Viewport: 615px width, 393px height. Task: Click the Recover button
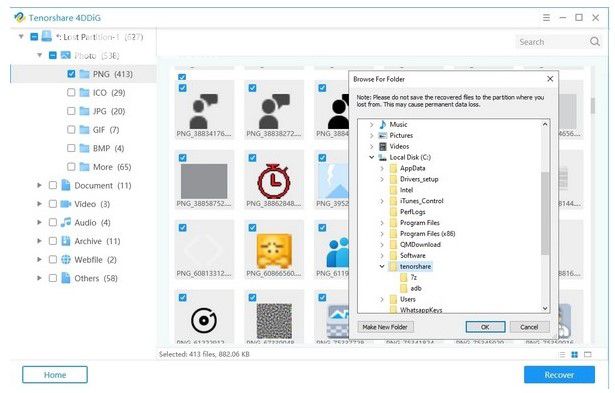coord(559,375)
